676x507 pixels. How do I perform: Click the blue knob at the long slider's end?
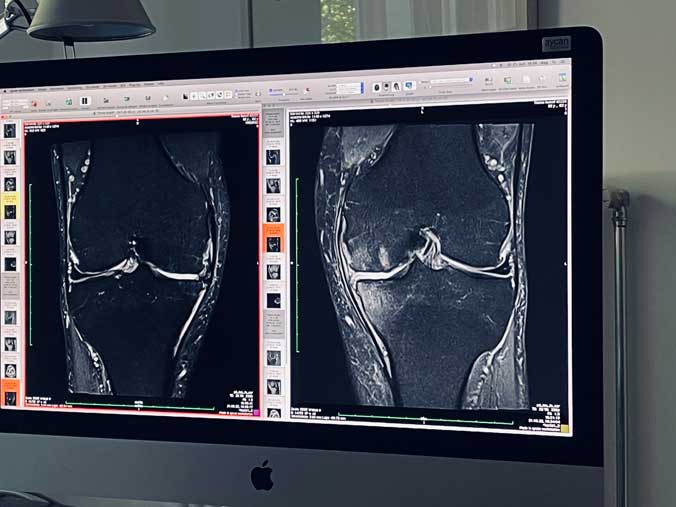coord(471,79)
